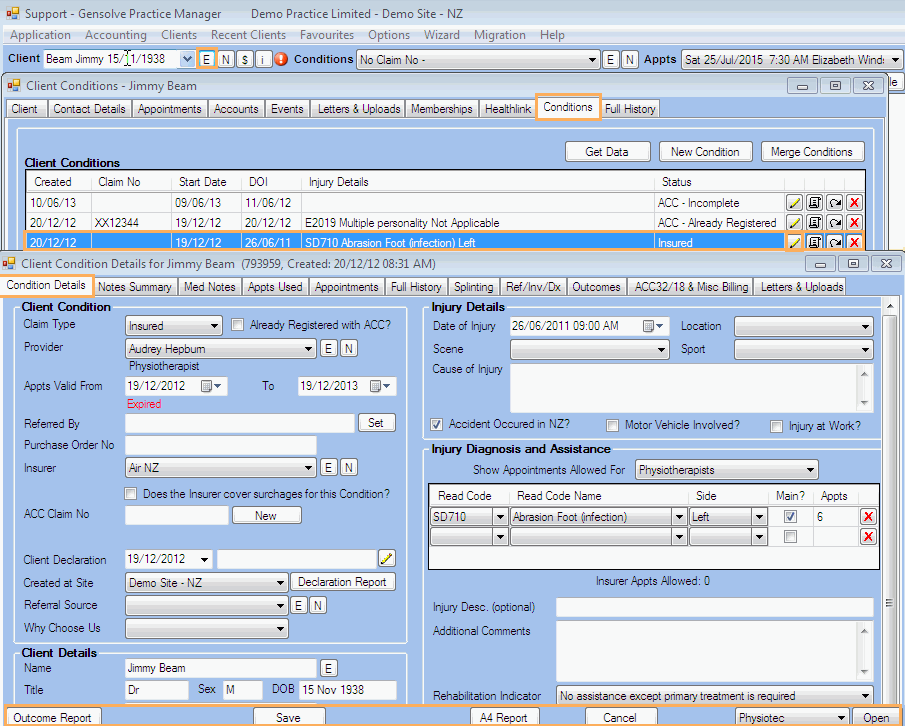Open notes icon for ACC - Incomplete row
Viewport: 905px width, 726px height.
814,203
